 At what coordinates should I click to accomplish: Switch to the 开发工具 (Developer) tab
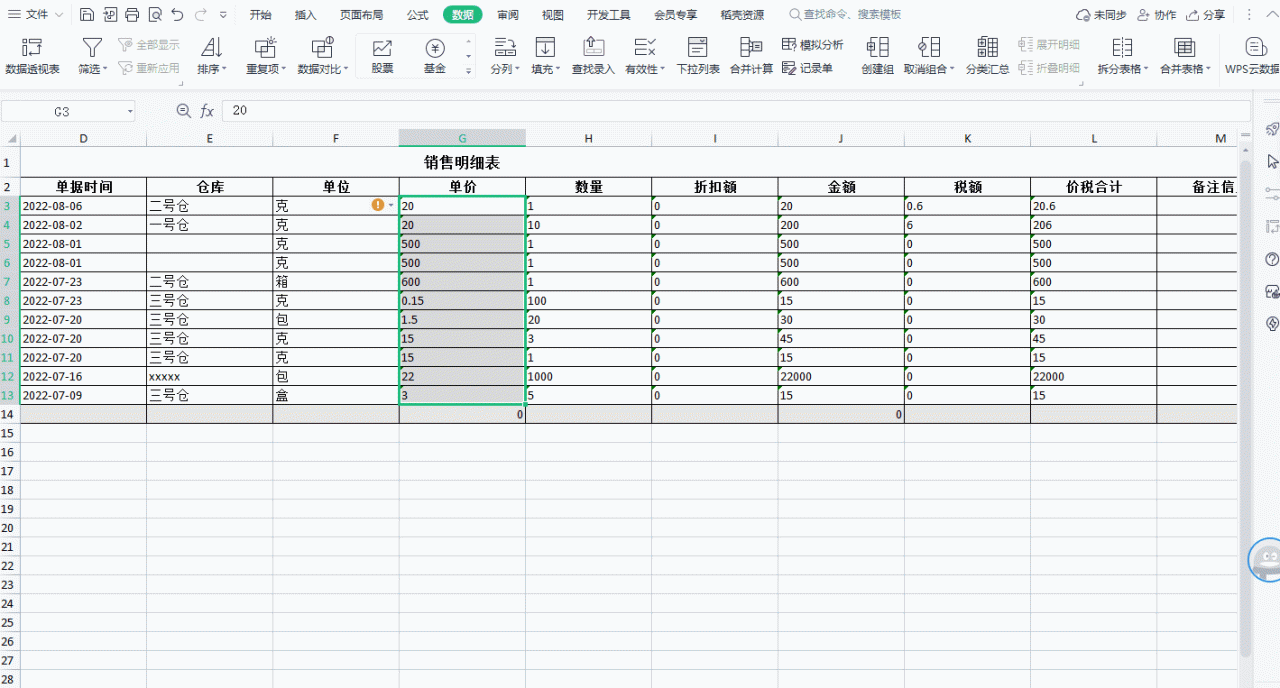point(609,15)
